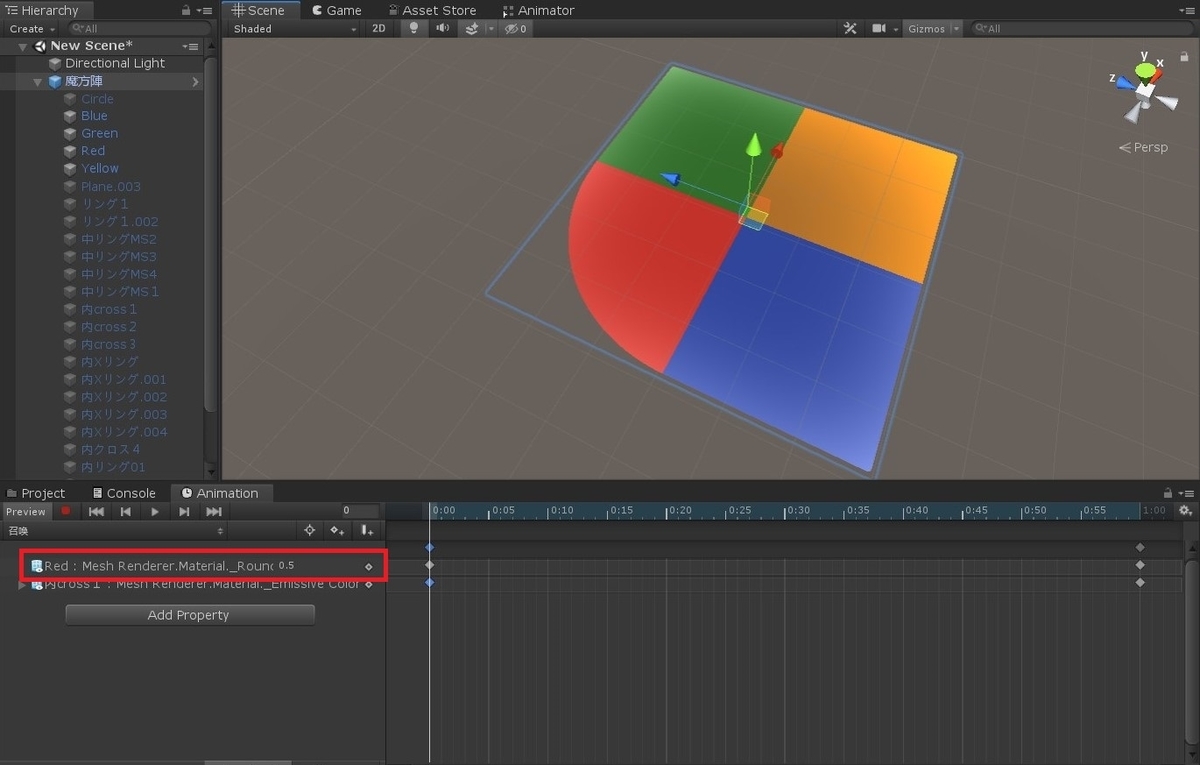Toggle scene lighting bulb icon
The image size is (1200, 765).
click(x=415, y=29)
